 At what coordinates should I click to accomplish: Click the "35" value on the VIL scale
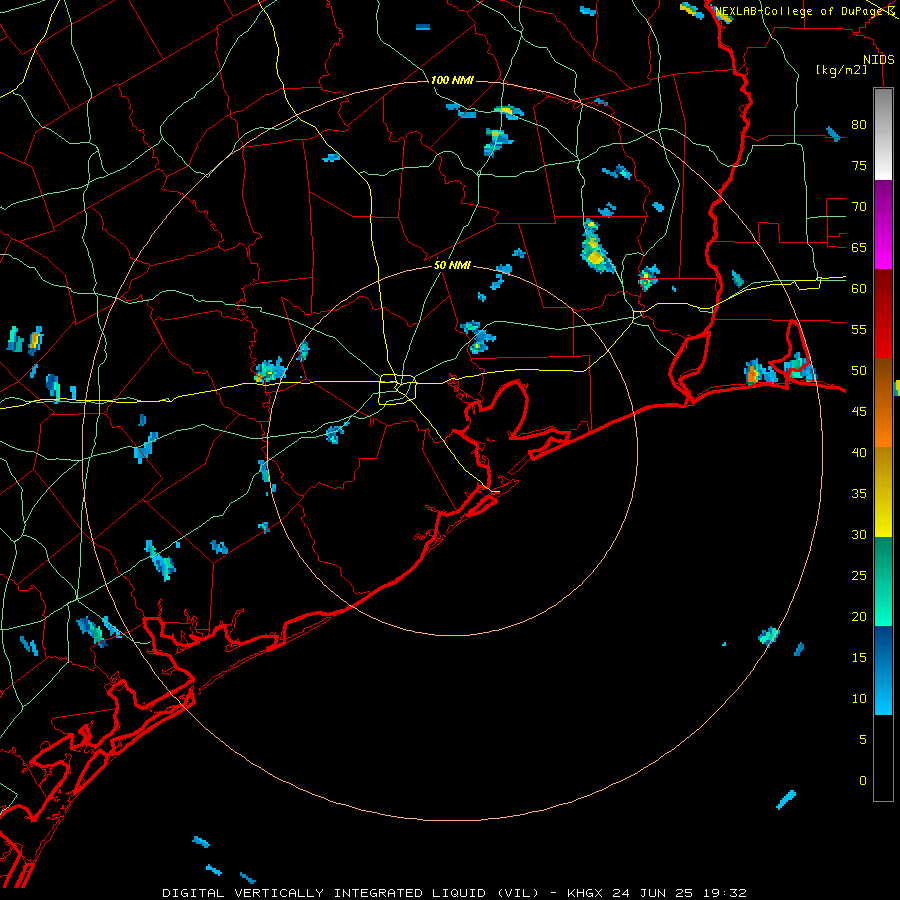859,494
